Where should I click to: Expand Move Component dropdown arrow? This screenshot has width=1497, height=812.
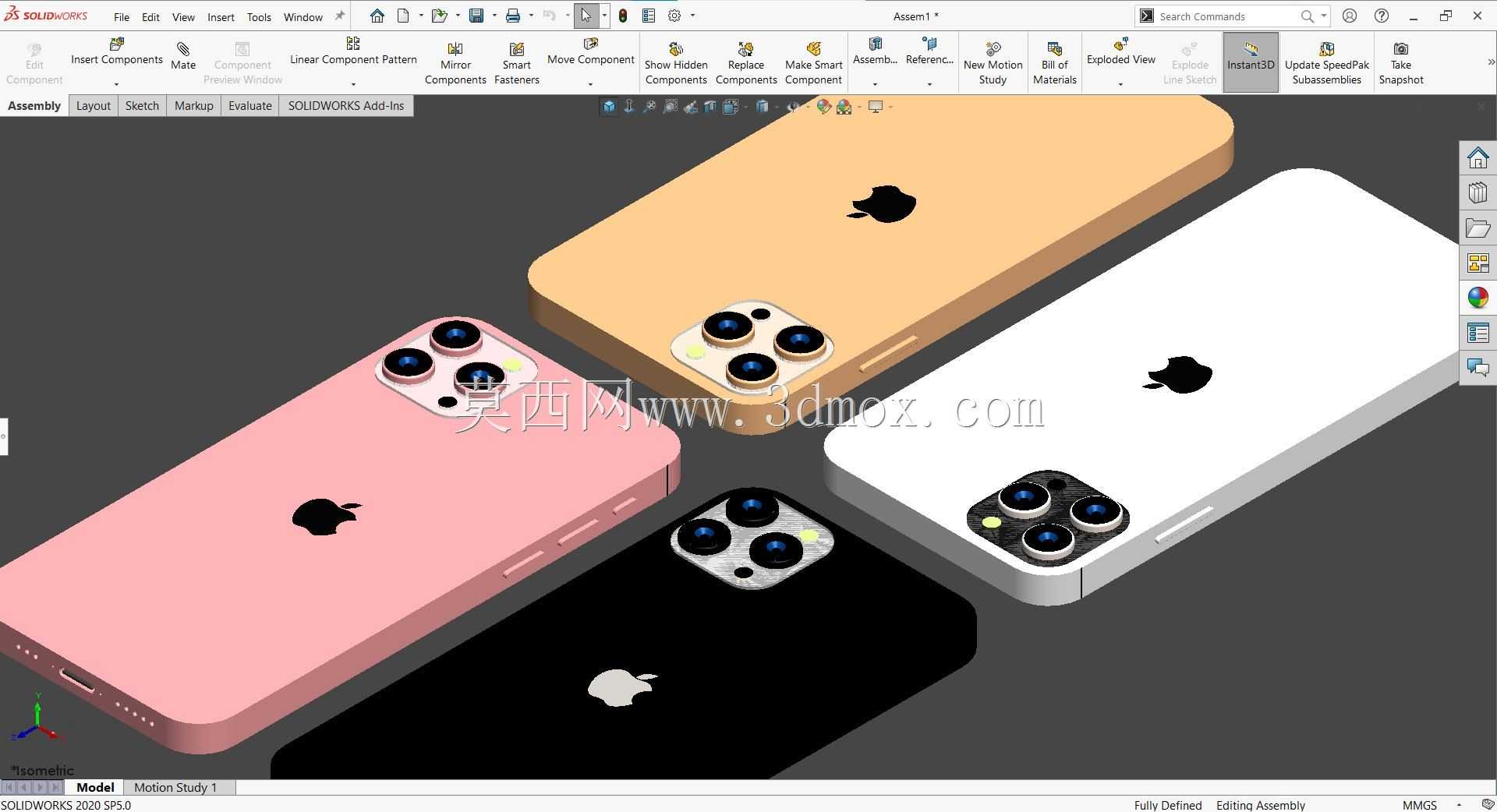[x=590, y=84]
